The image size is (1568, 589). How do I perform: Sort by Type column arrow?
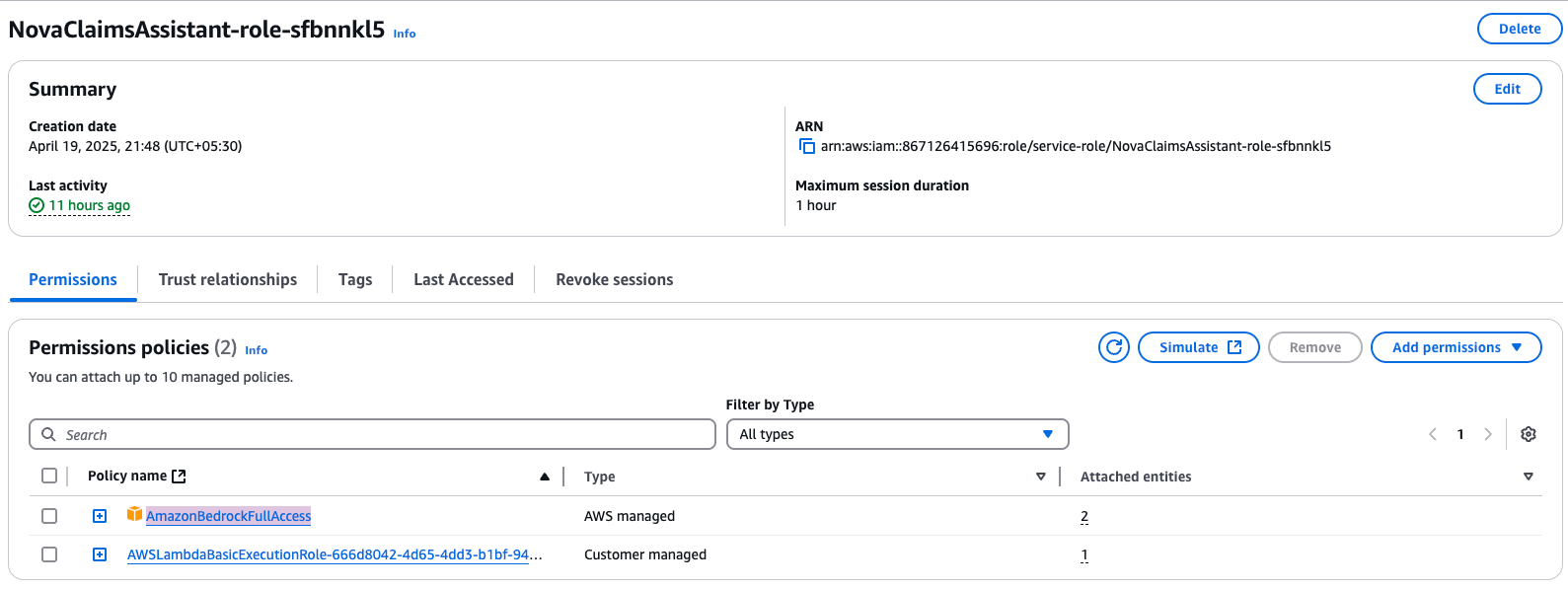[x=1041, y=477]
